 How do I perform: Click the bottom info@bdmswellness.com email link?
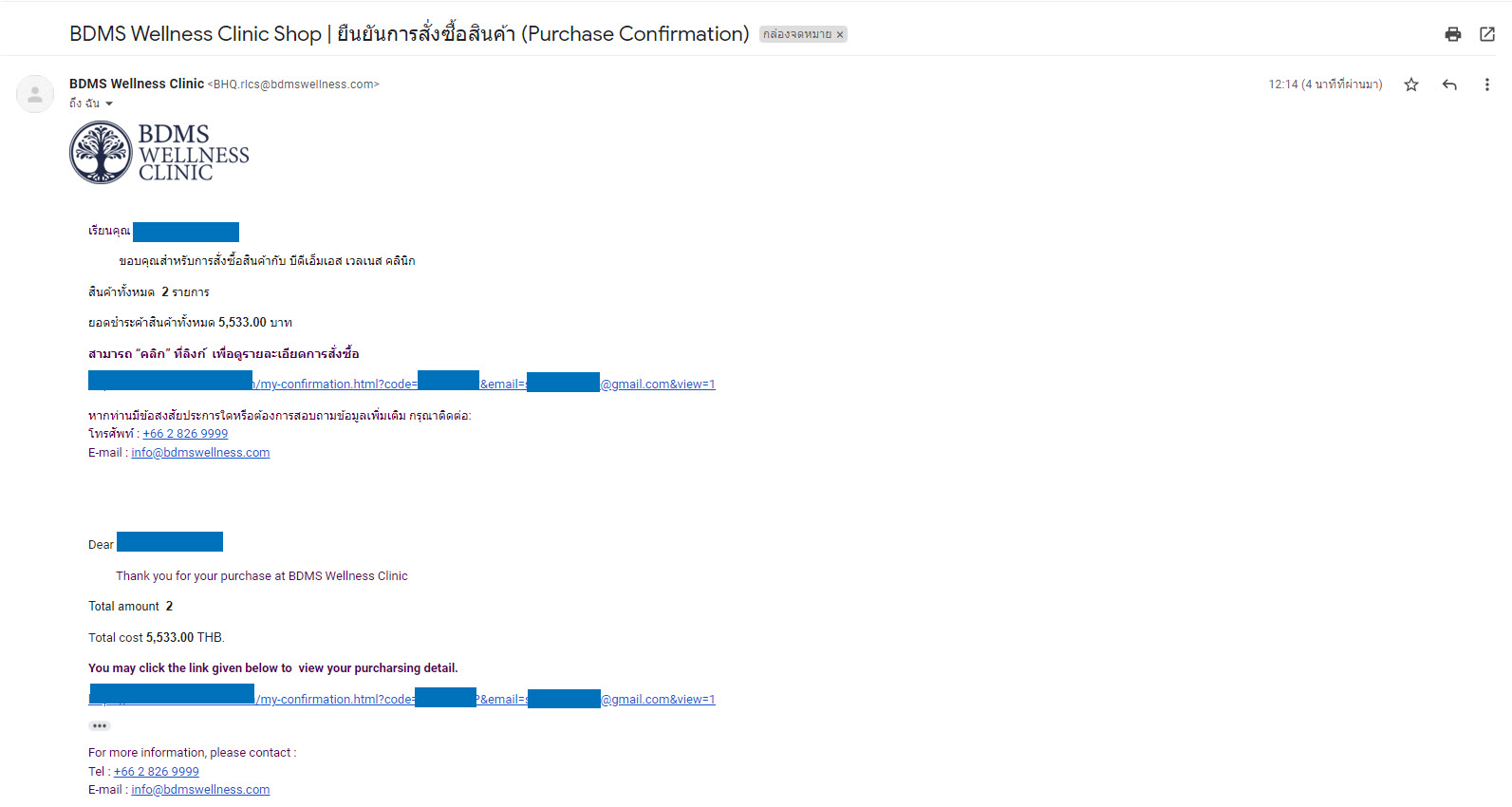pos(200,790)
